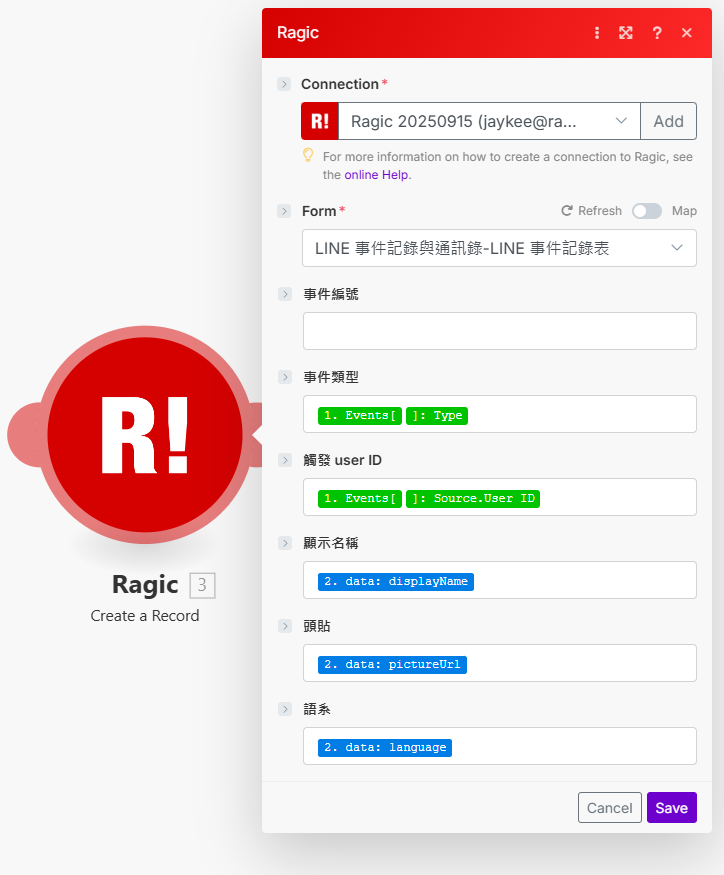724x875 pixels.
Task: Open the Form dropdown list
Action: pos(499,248)
